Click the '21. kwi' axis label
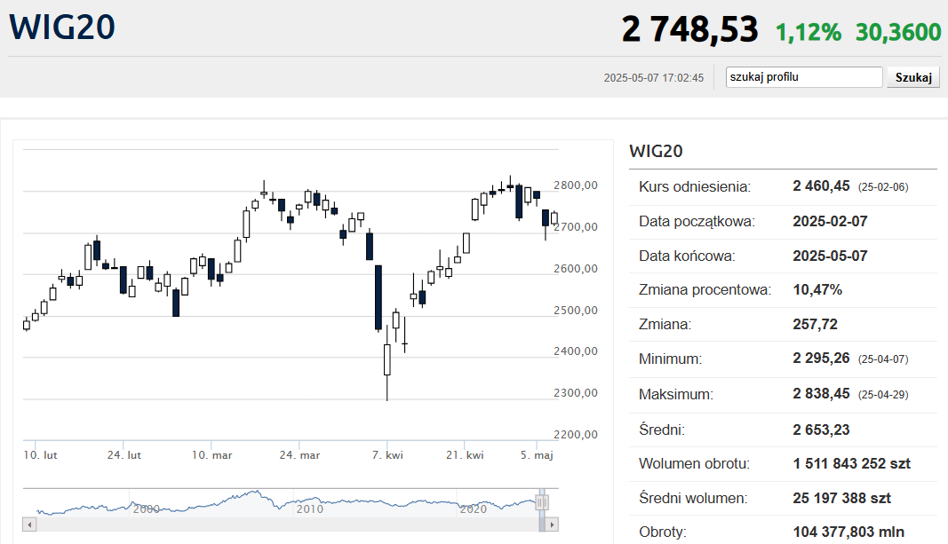The width and height of the screenshot is (948, 544). pos(465,455)
